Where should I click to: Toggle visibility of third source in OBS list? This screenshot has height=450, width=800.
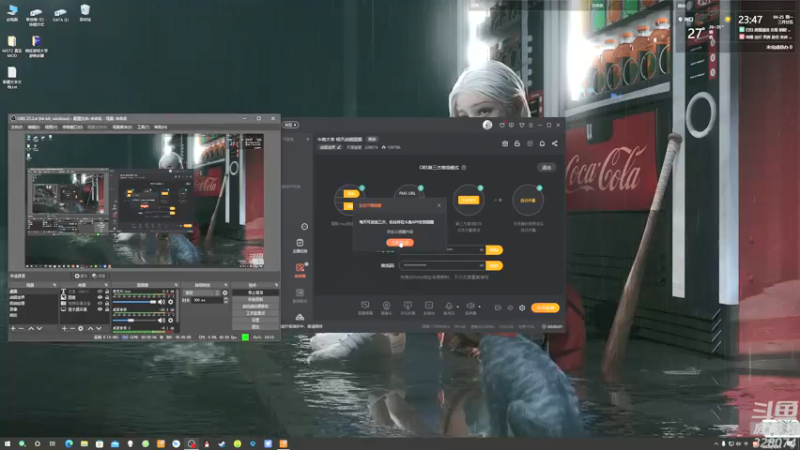[99, 303]
